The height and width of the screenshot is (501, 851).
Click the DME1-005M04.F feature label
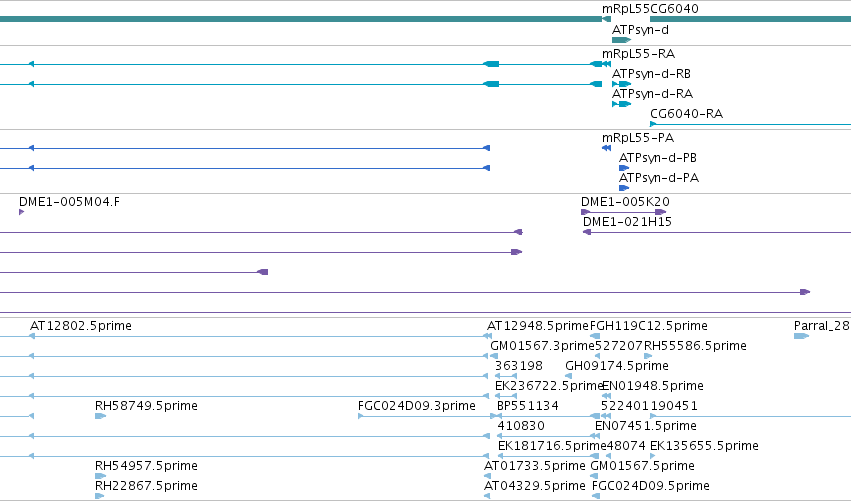69,202
